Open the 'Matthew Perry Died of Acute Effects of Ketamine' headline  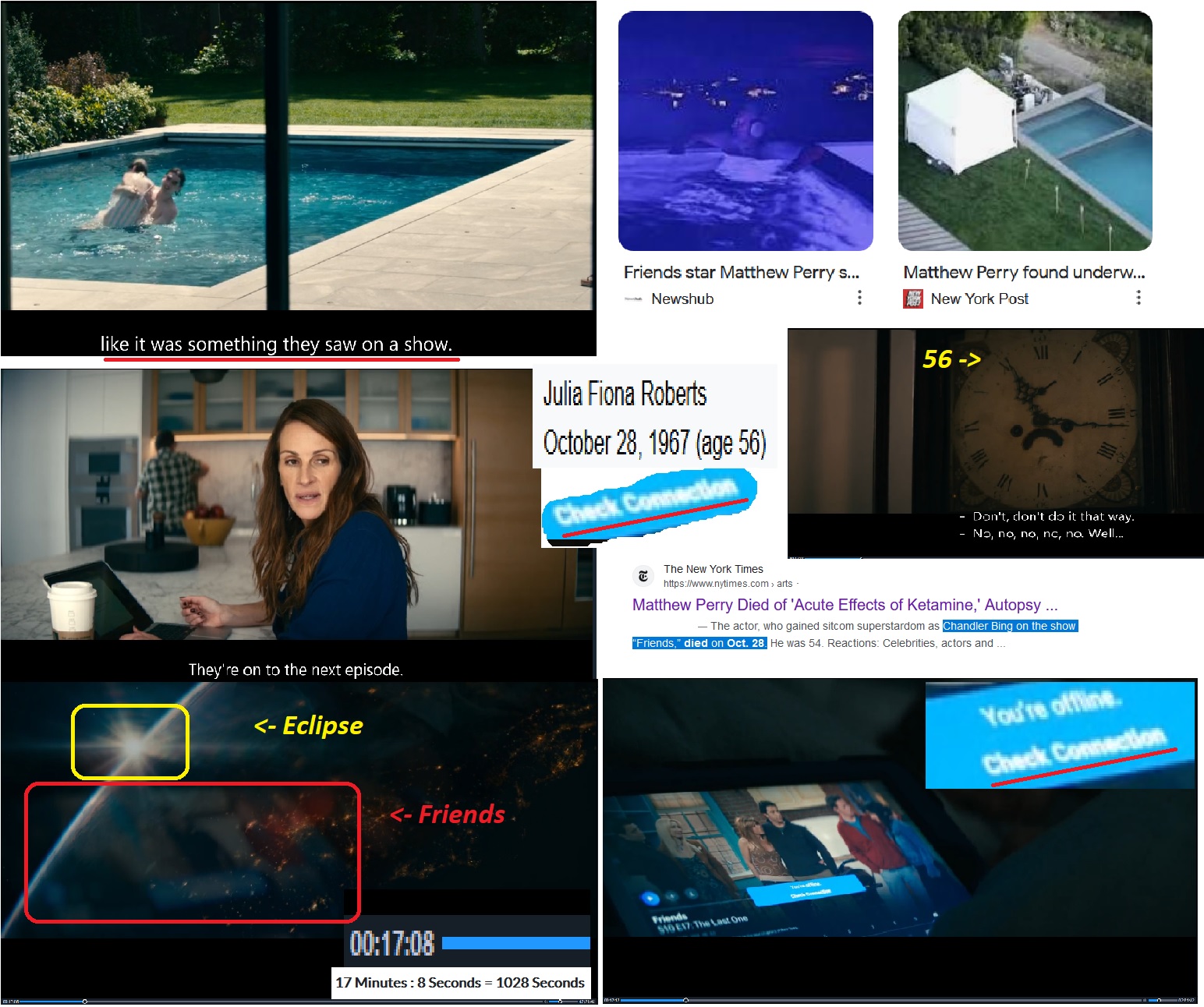845,605
